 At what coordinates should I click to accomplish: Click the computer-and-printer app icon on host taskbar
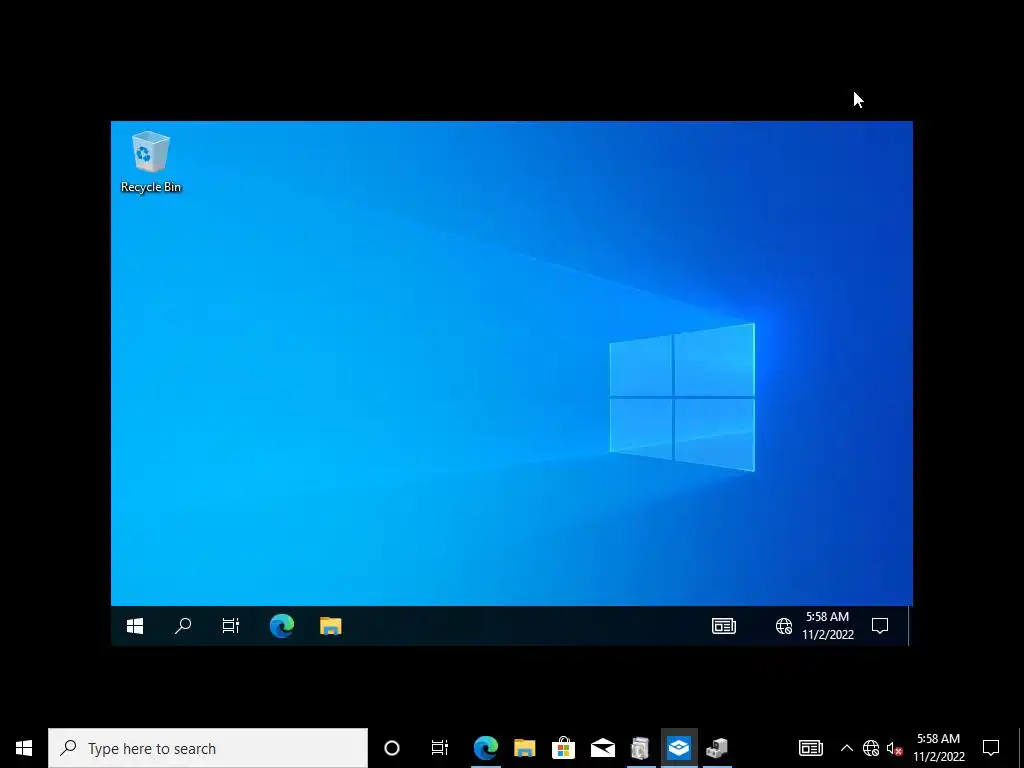(717, 748)
